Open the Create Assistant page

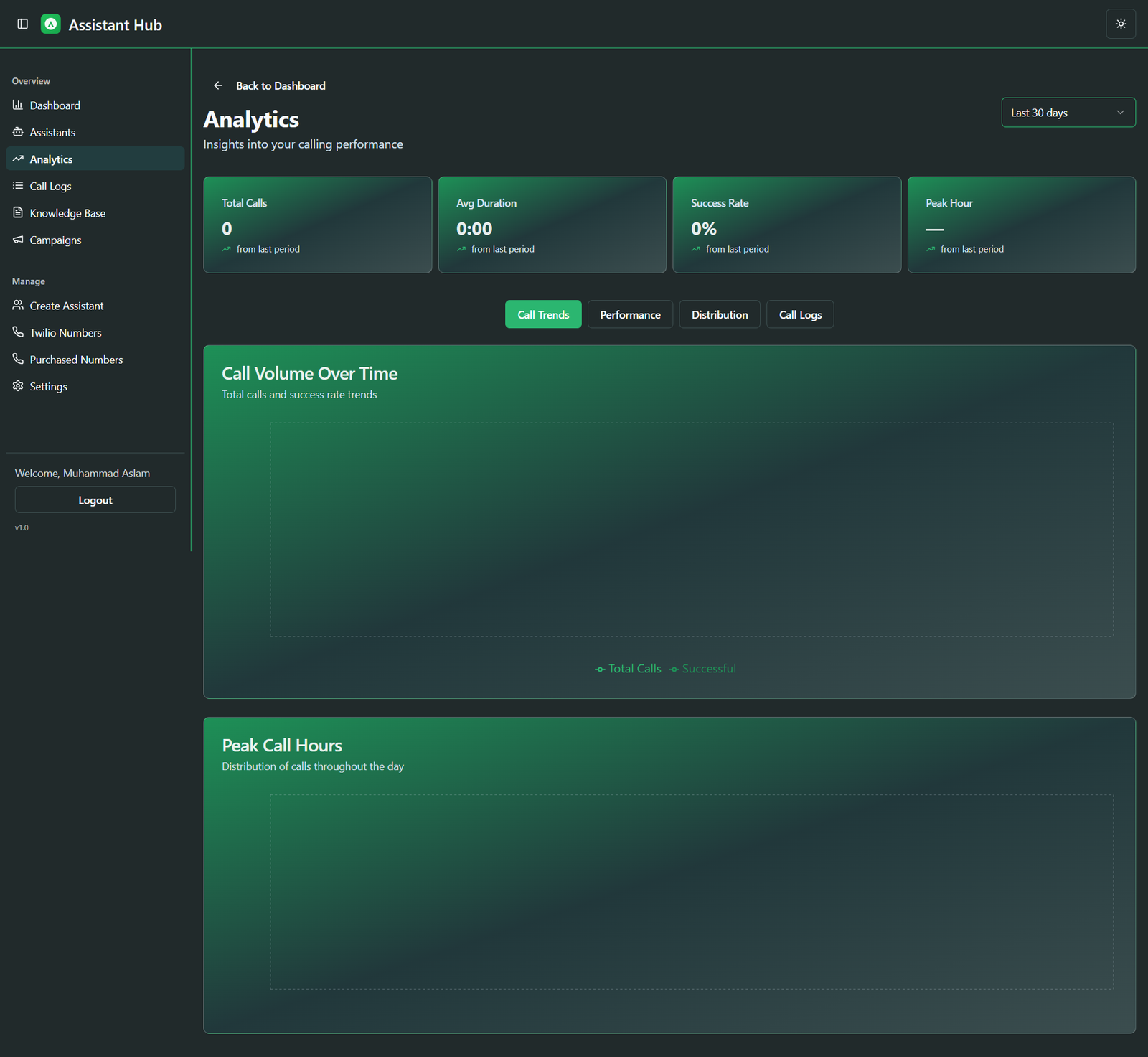click(66, 306)
